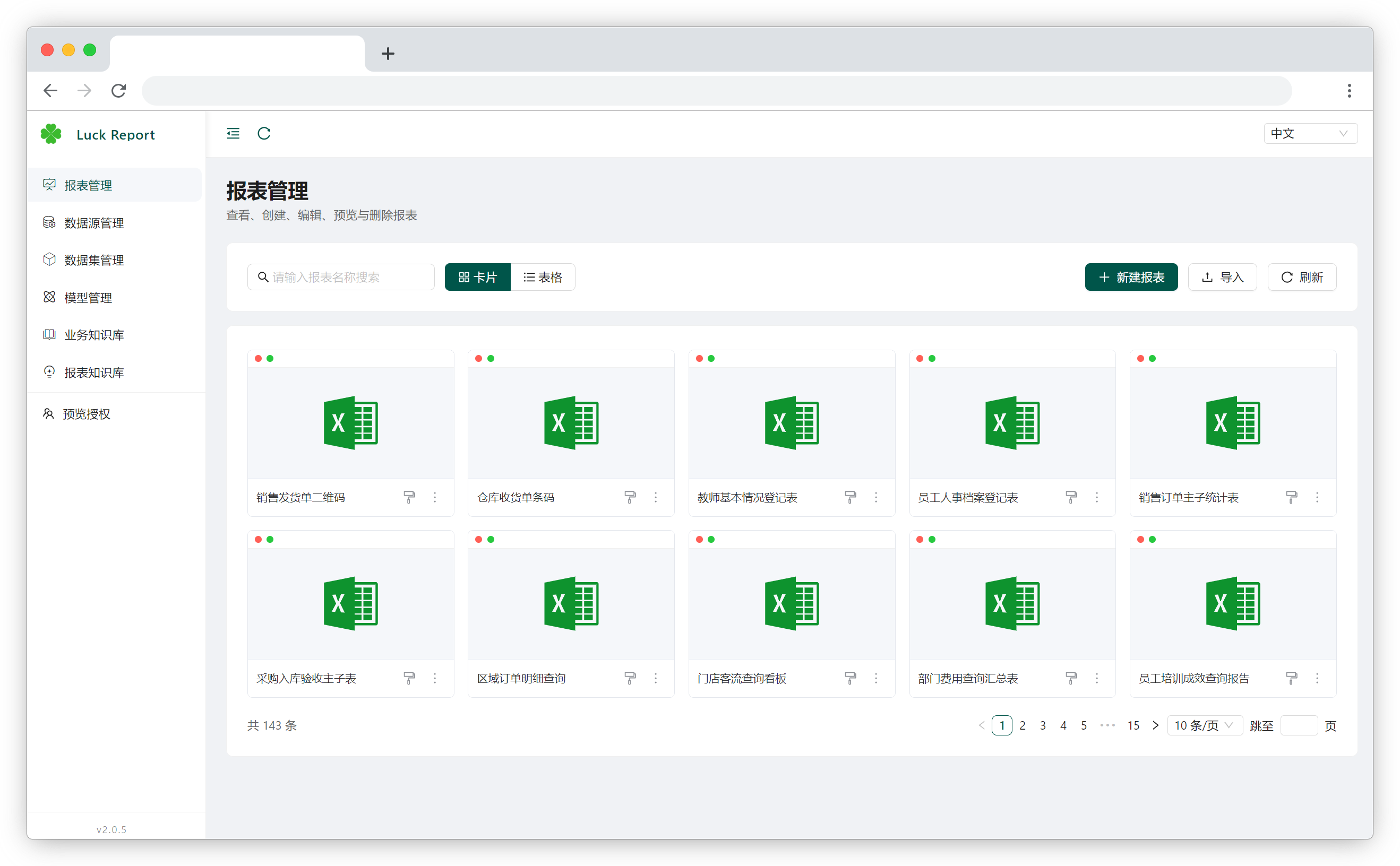Click browser reload button
The width and height of the screenshot is (1400, 866).
pos(118,91)
